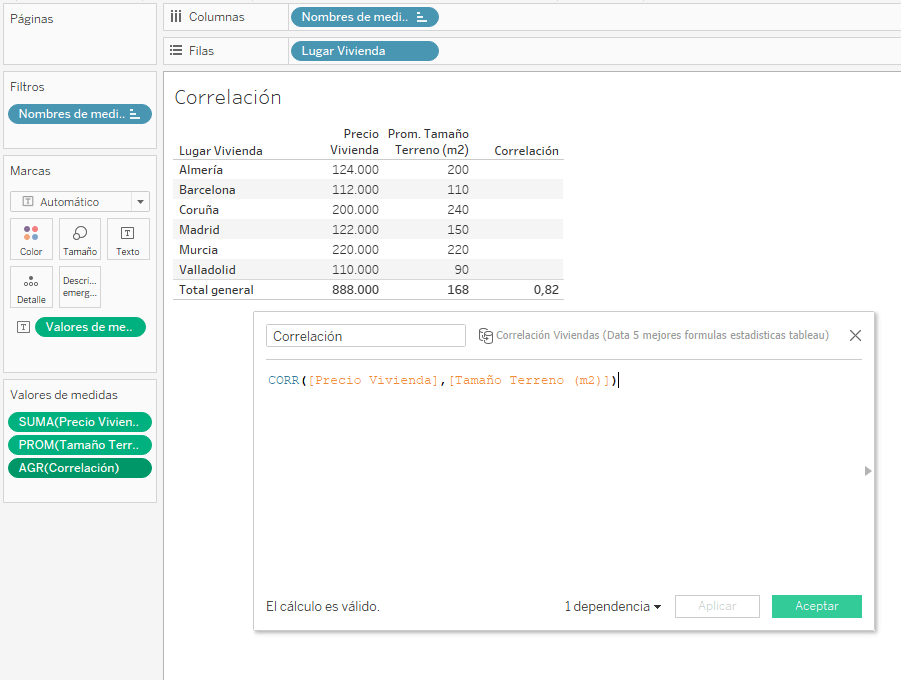Click the sort icon on Filtros pill
This screenshot has height=680, width=901.
coord(134,114)
